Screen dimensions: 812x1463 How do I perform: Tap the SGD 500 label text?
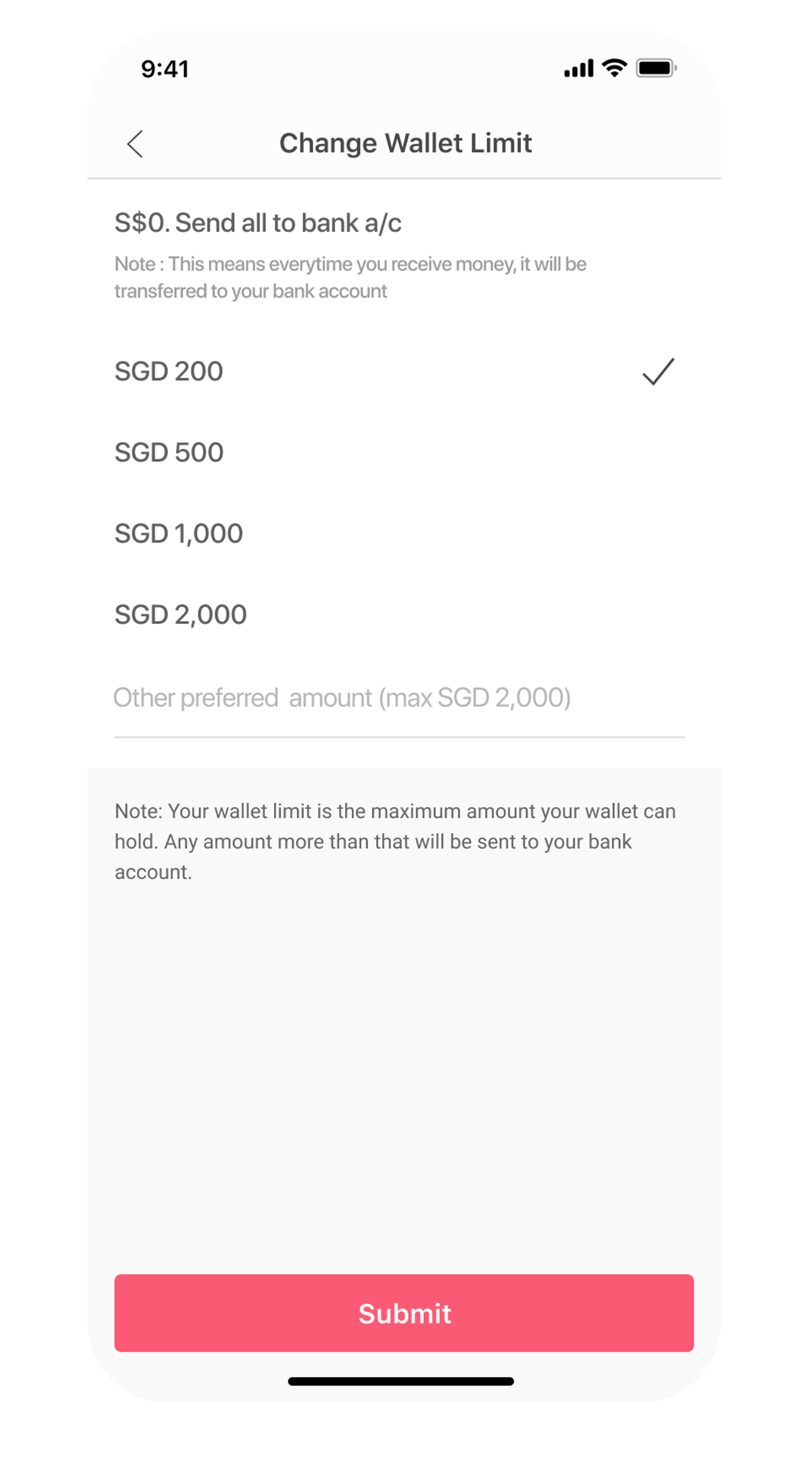(x=169, y=452)
